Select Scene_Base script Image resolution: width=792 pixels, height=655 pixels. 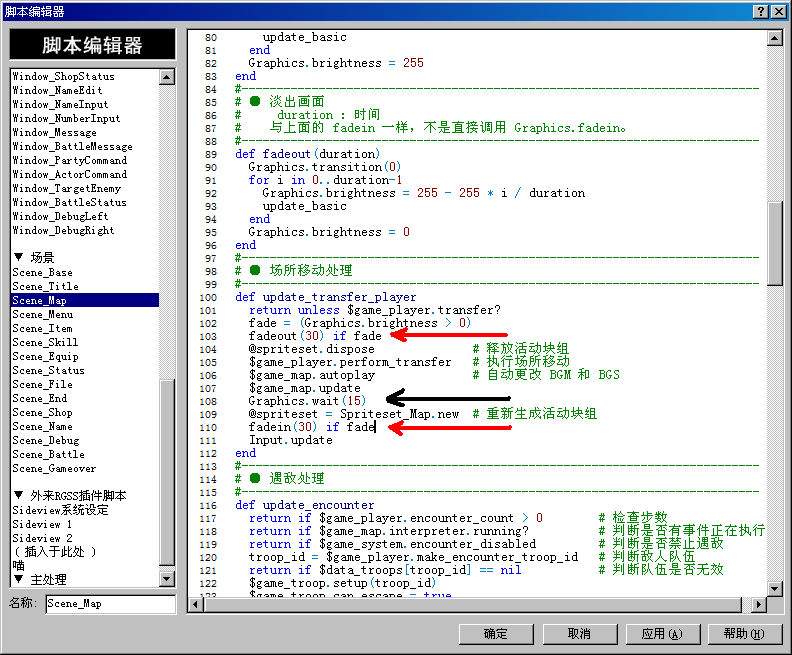pyautogui.click(x=42, y=273)
